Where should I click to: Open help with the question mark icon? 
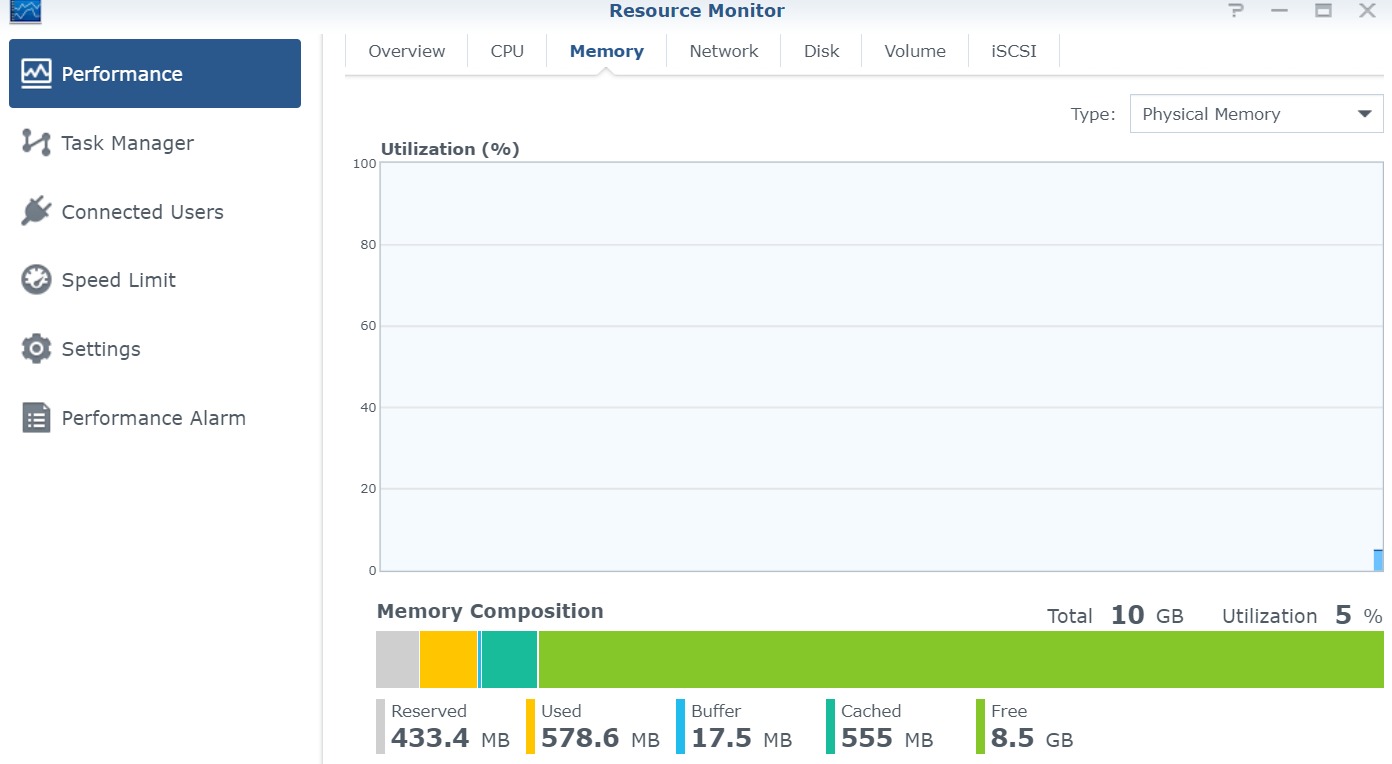pyautogui.click(x=1237, y=11)
